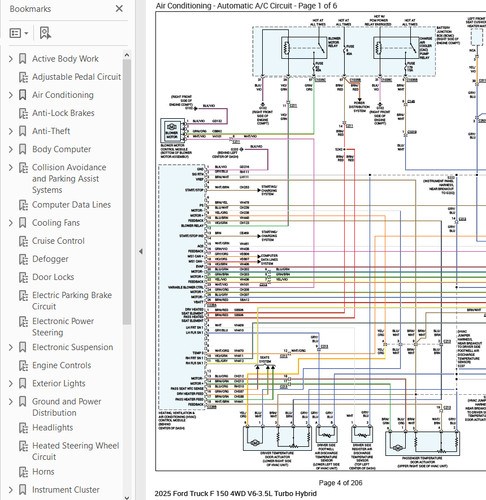The height and width of the screenshot is (500, 486).
Task: Expand the Cooling Fans bookmark
Action: [11, 223]
